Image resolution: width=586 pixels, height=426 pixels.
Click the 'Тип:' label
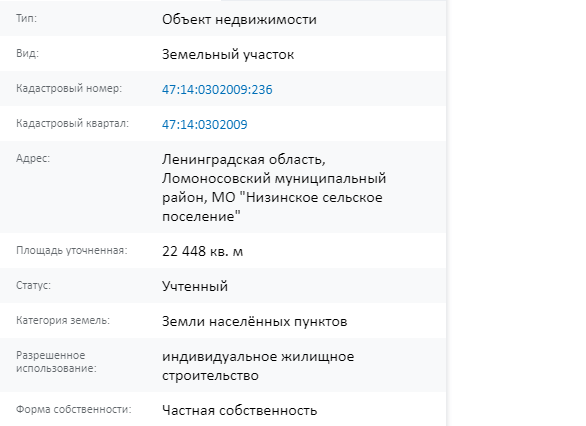pos(27,18)
